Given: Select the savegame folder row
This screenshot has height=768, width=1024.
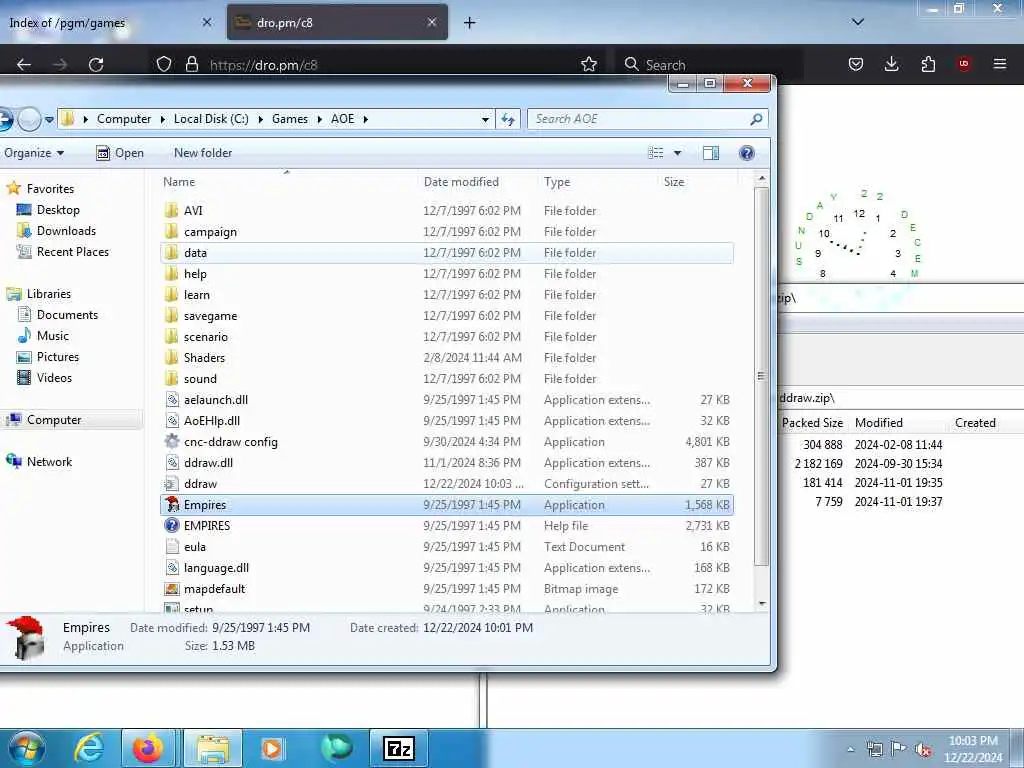Looking at the screenshot, I should 447,315.
